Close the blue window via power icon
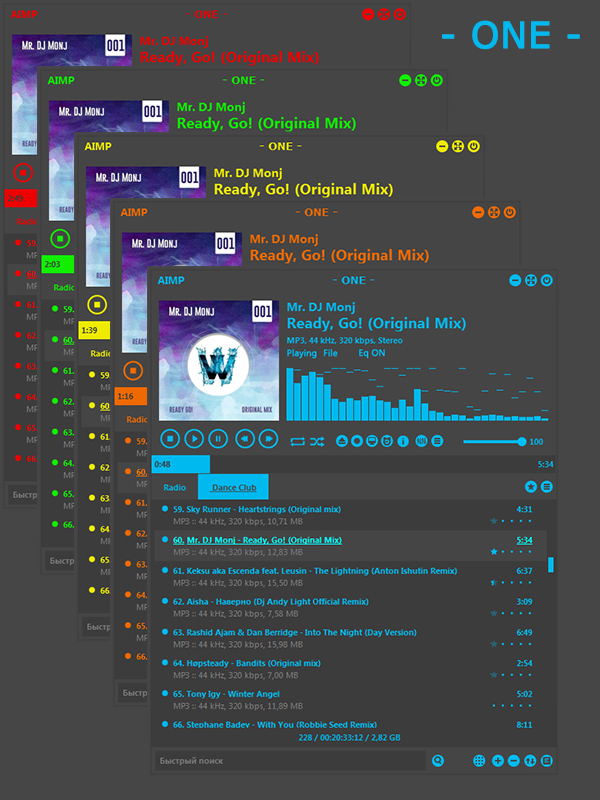600x800 pixels. [547, 280]
